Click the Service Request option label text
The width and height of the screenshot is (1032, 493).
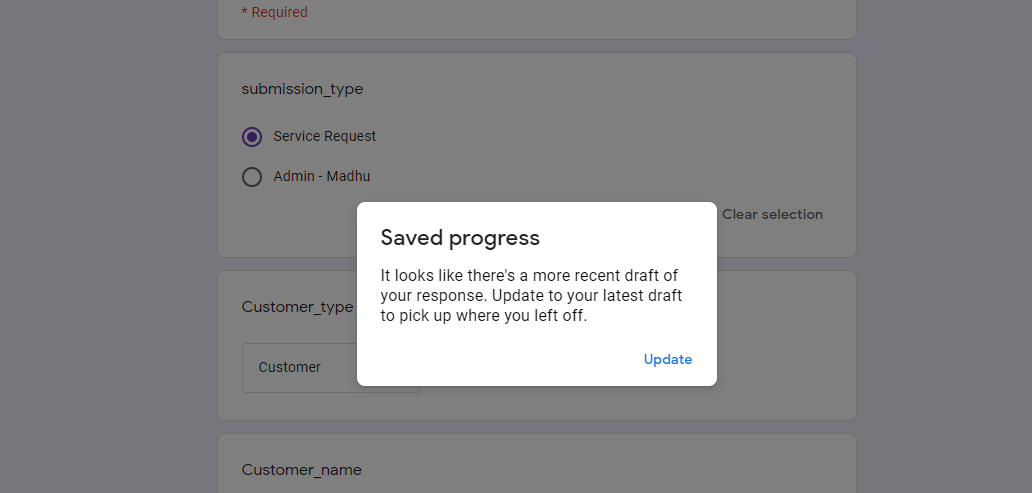[x=324, y=136]
